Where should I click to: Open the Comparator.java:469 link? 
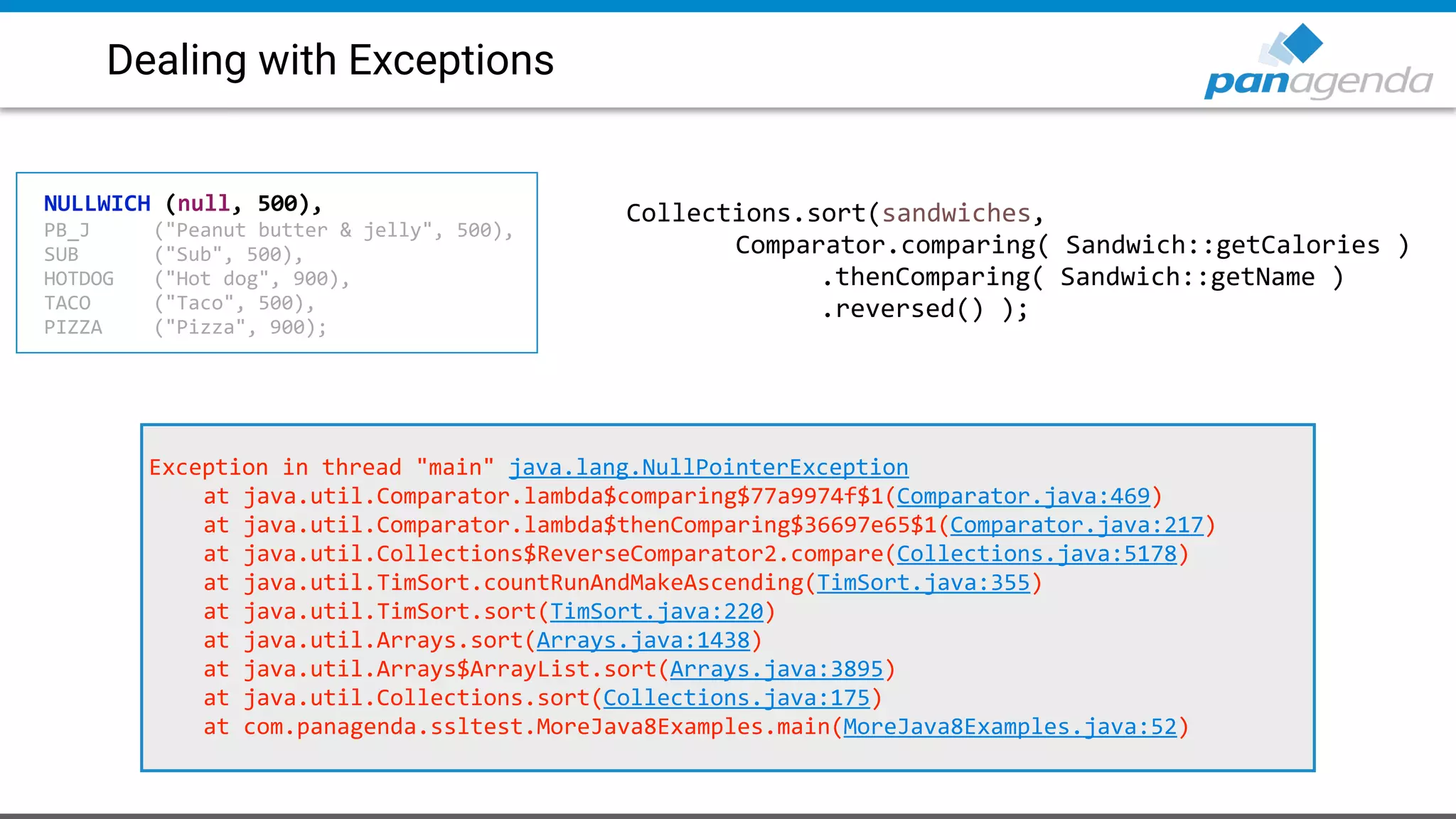point(1023,496)
